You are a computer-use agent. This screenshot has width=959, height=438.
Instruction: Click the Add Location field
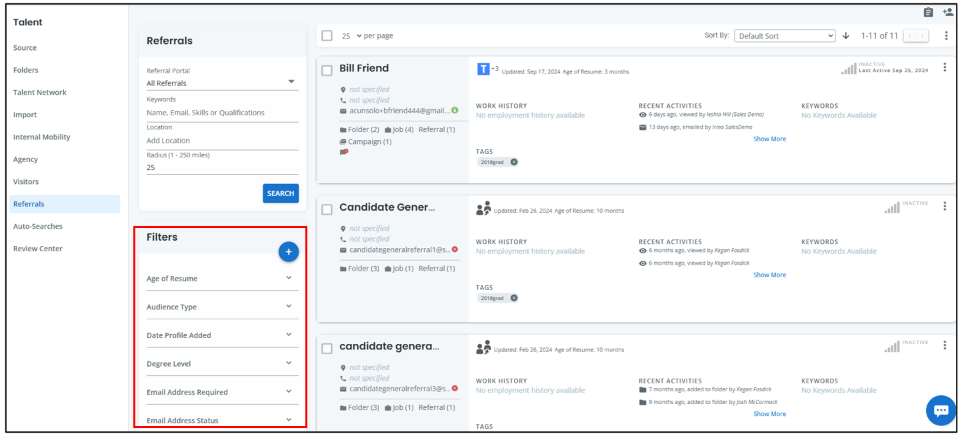(223, 141)
